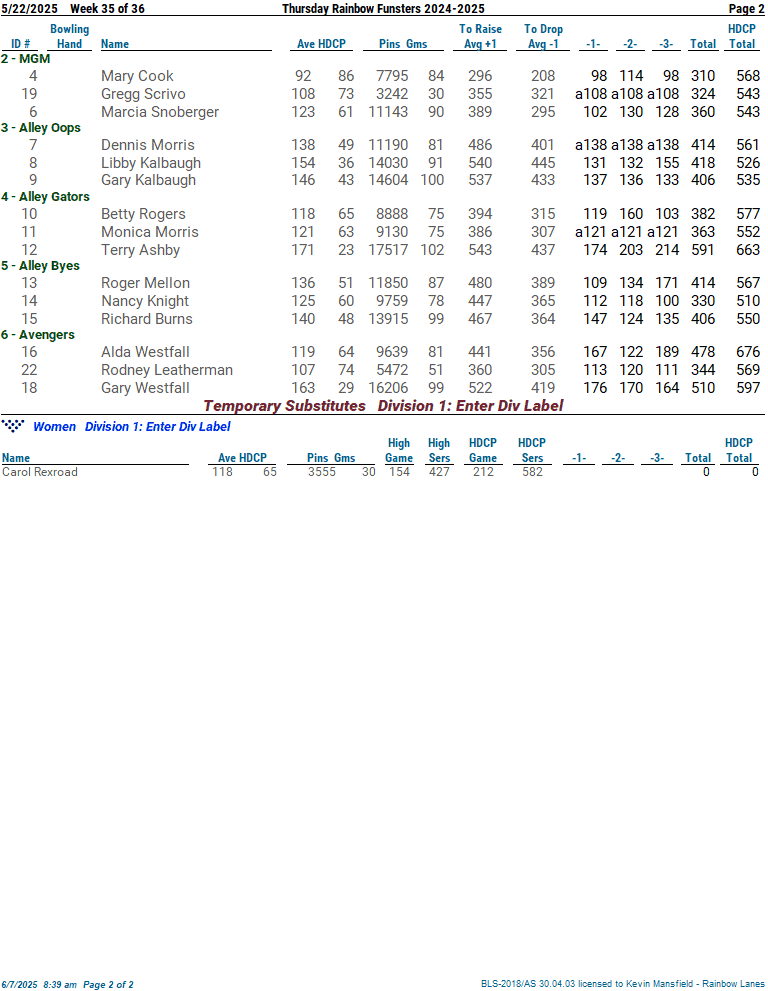Click Betty Rogers' game two score 160

pos(631,214)
